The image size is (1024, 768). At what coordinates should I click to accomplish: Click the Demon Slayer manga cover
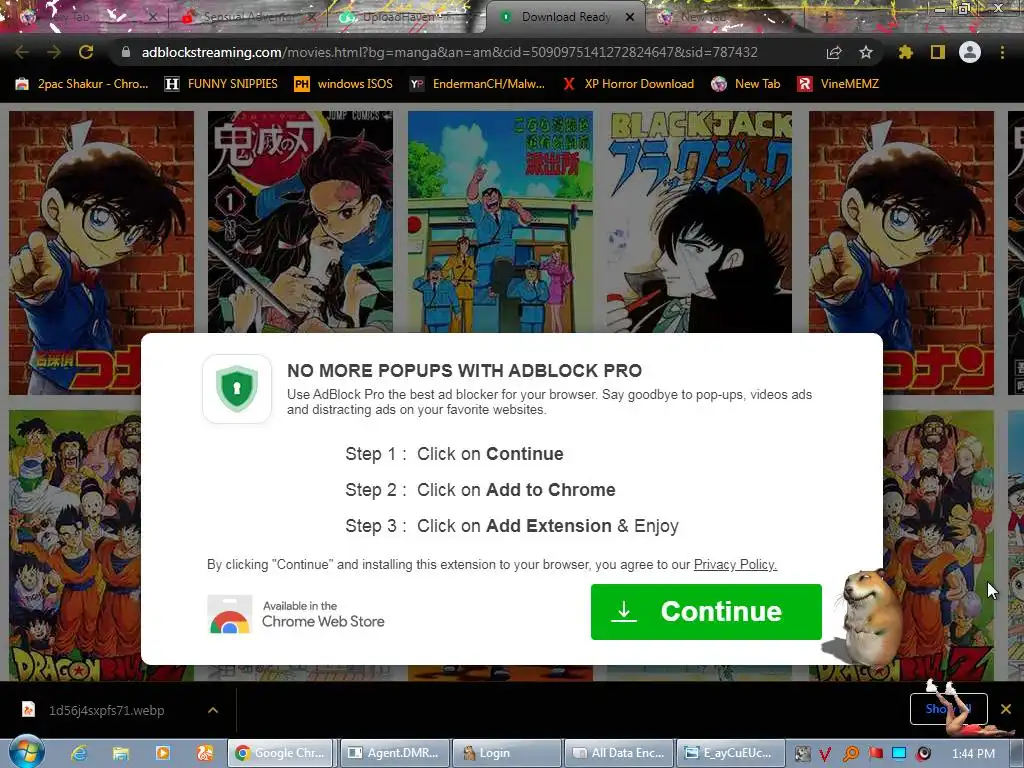click(300, 222)
